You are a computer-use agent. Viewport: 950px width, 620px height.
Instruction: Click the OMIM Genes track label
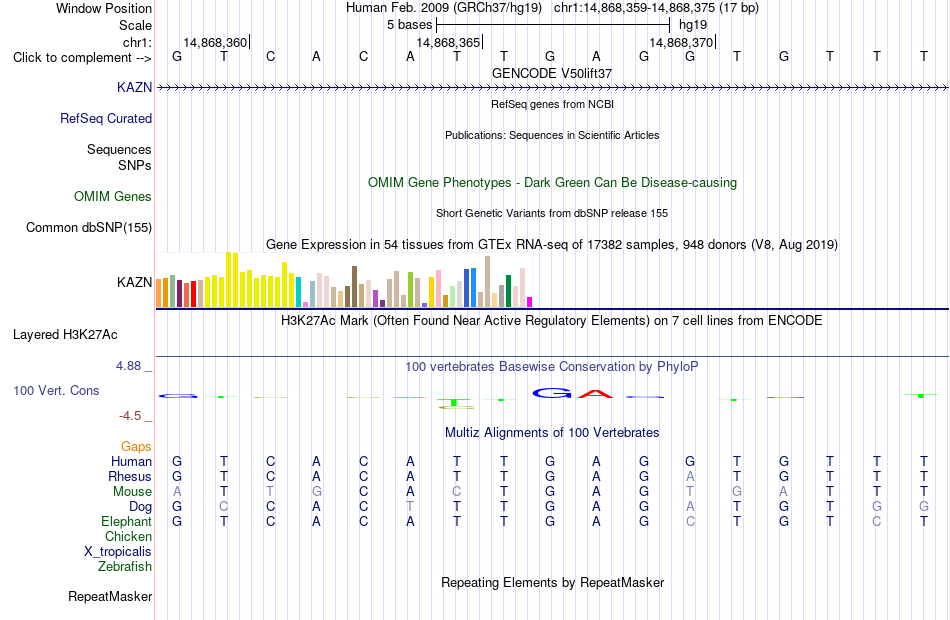tap(113, 196)
